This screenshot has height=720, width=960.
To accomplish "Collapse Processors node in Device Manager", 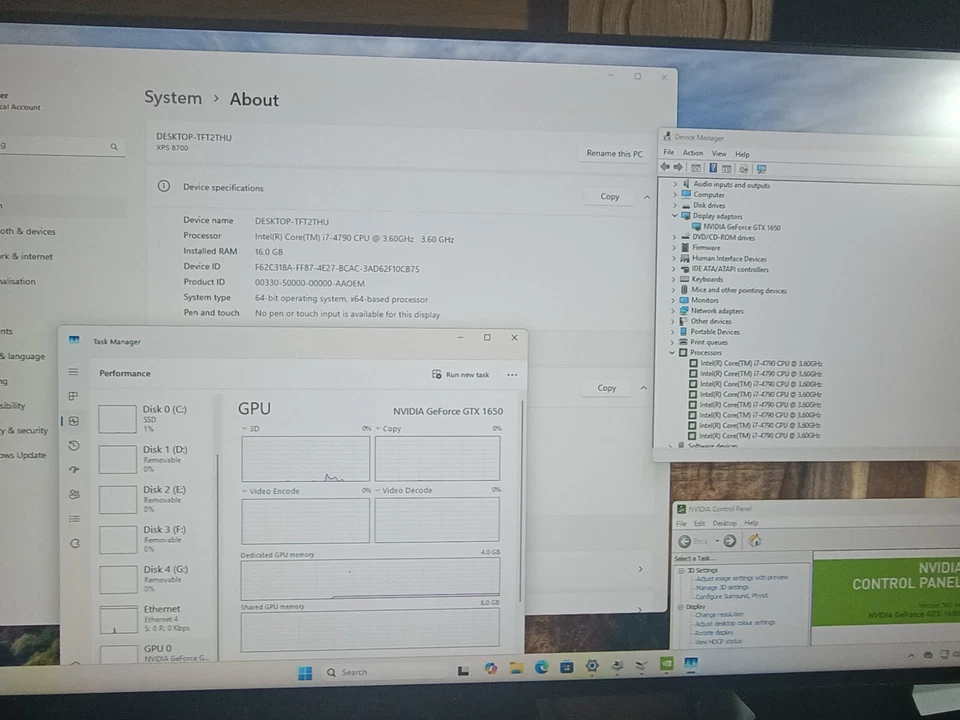I will click(672, 353).
